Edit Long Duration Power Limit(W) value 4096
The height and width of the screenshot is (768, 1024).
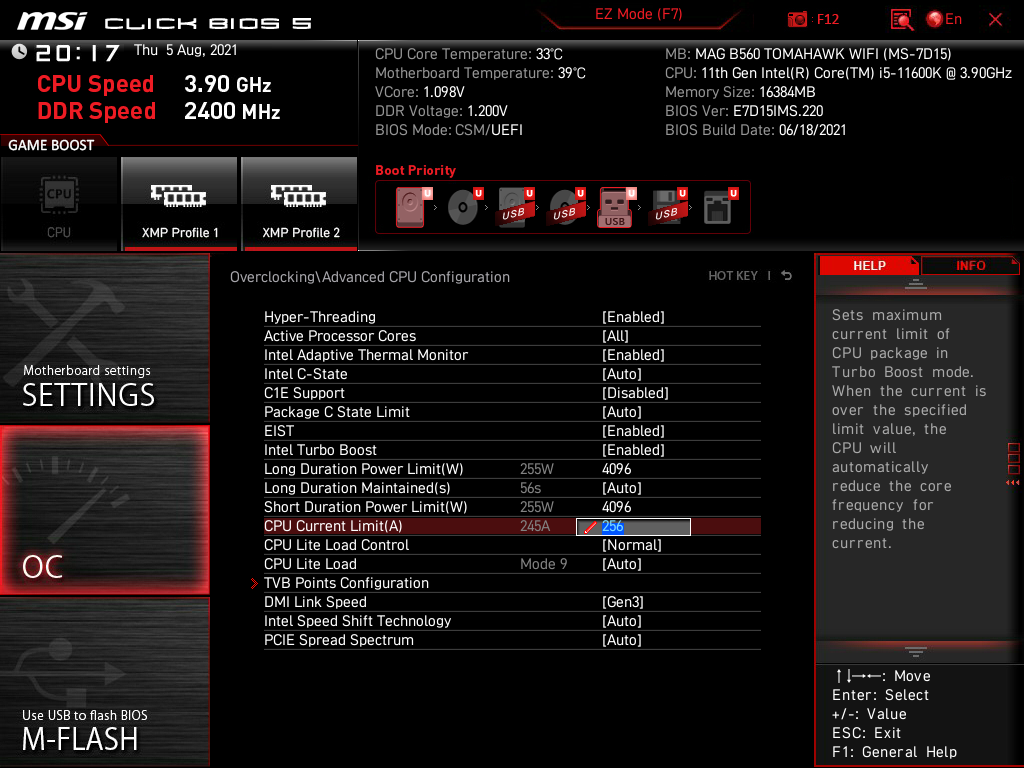click(616, 469)
